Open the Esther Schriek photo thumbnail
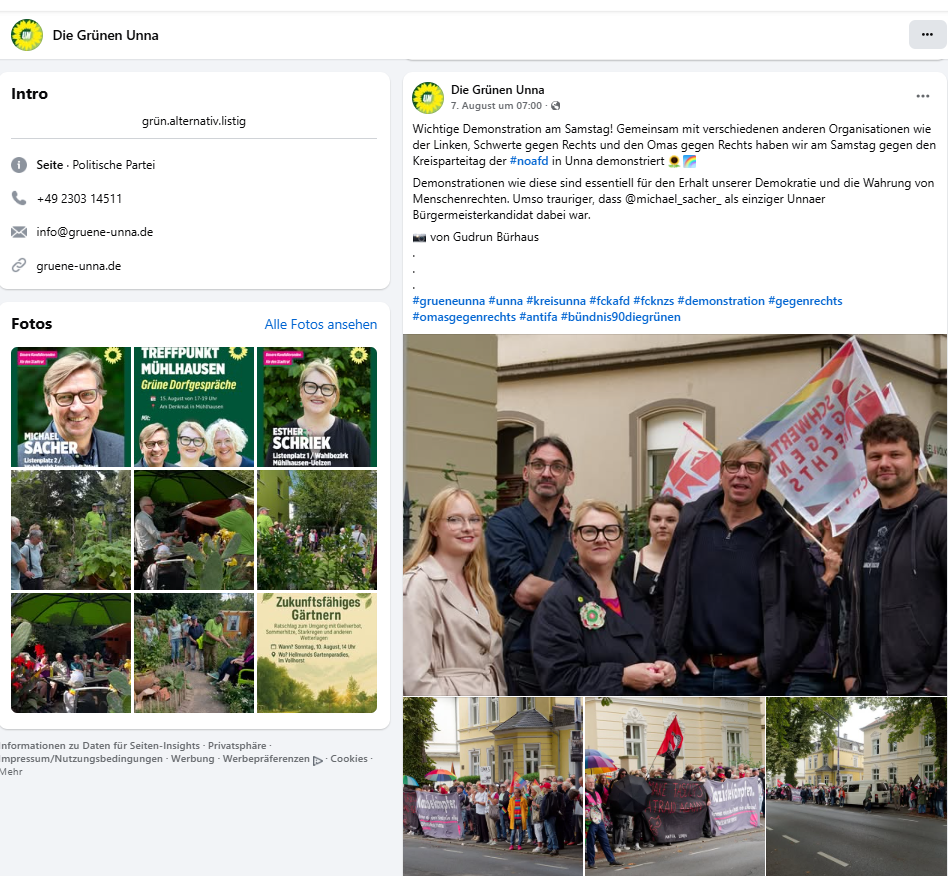 [317, 407]
